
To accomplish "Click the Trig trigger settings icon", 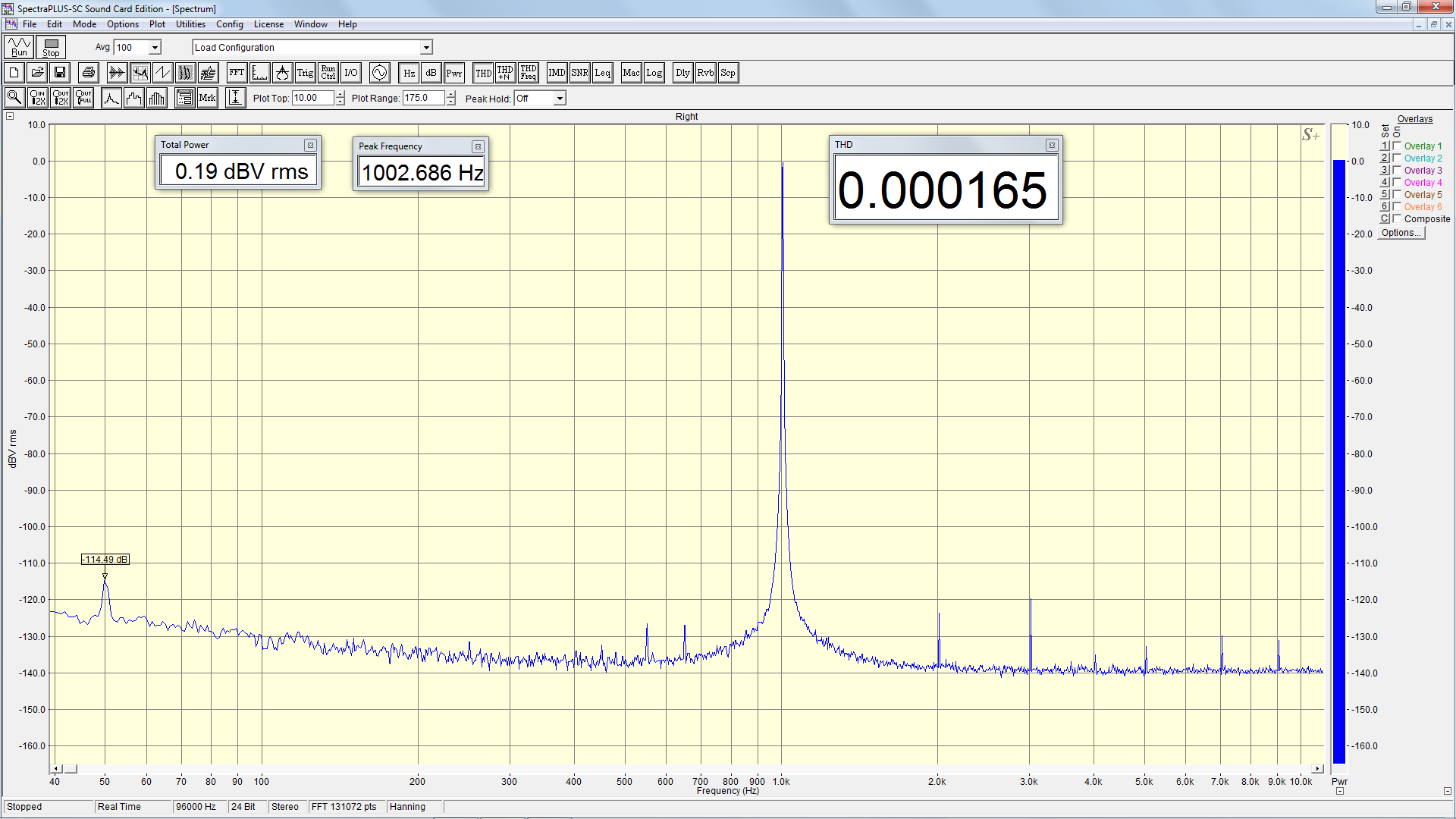I will (x=305, y=73).
